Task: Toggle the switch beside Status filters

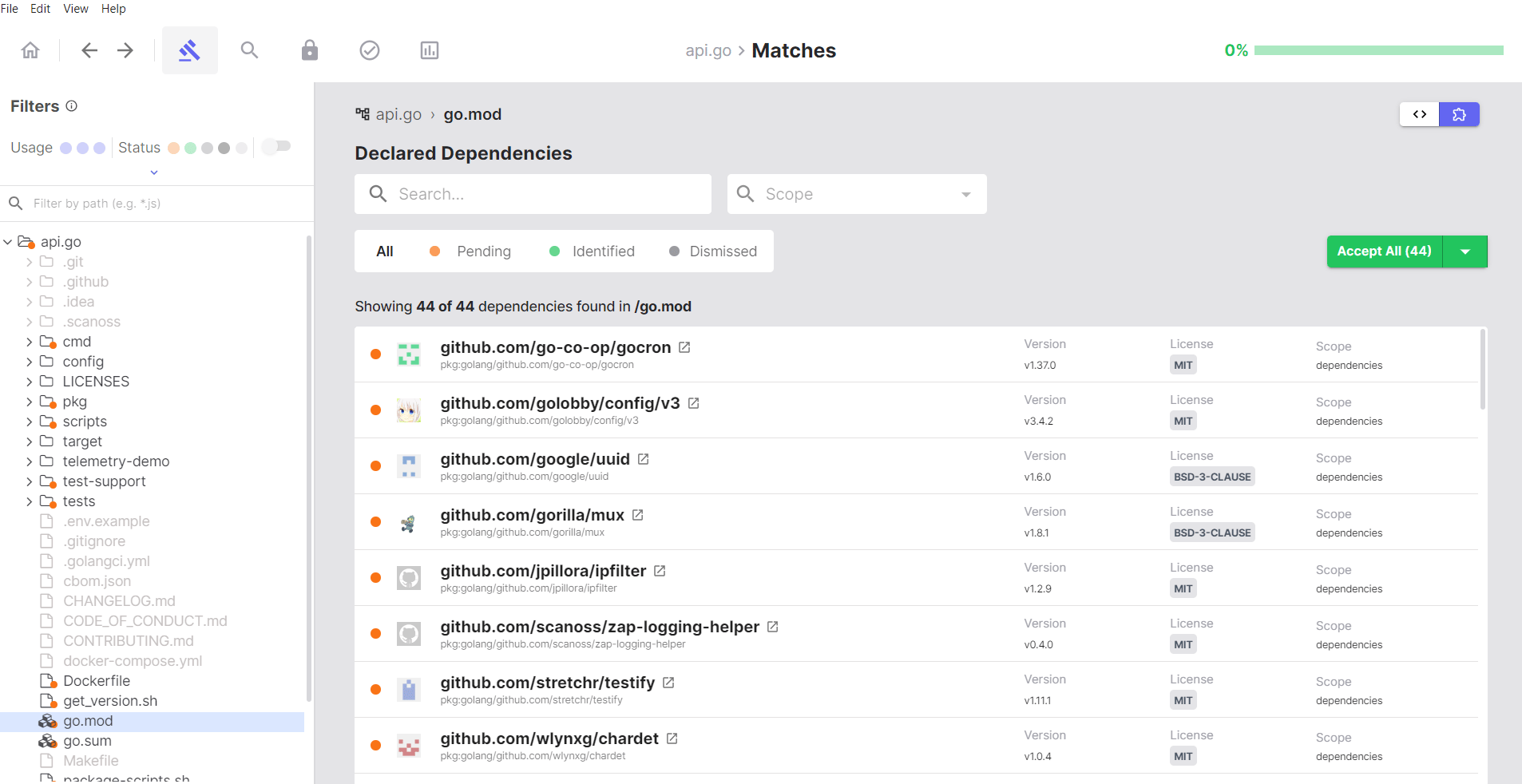Action: click(276, 146)
